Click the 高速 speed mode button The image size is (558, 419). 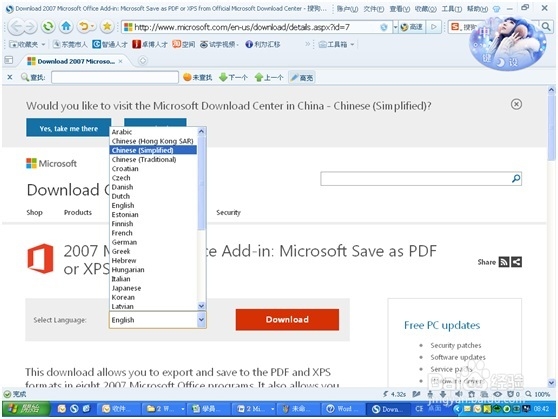pyautogui.click(x=411, y=27)
